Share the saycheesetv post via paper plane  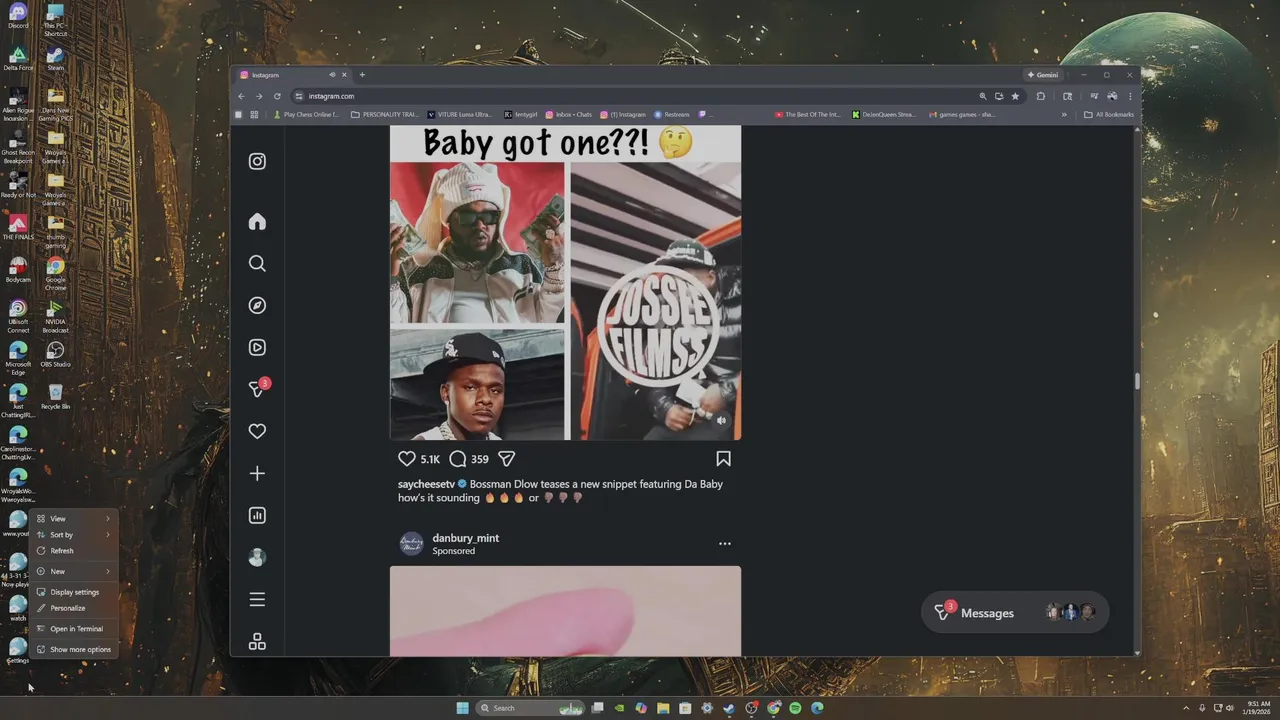(x=507, y=459)
